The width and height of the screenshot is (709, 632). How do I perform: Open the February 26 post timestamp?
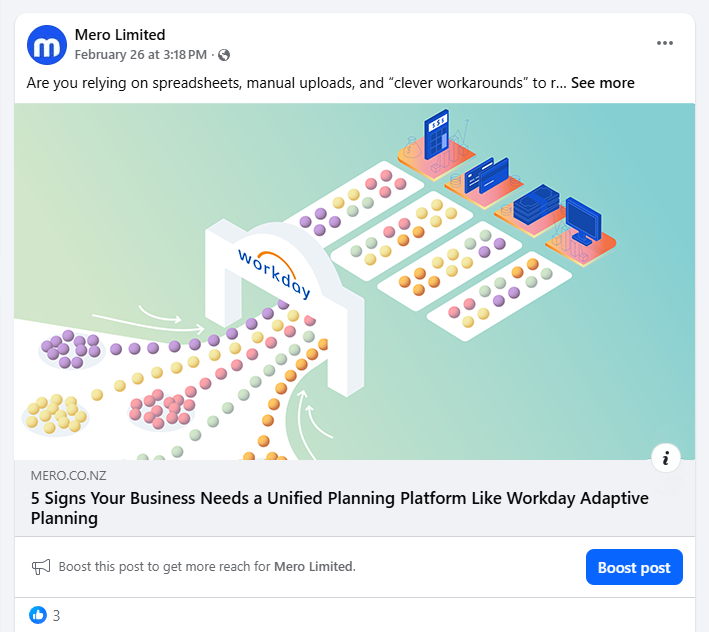[x=141, y=55]
